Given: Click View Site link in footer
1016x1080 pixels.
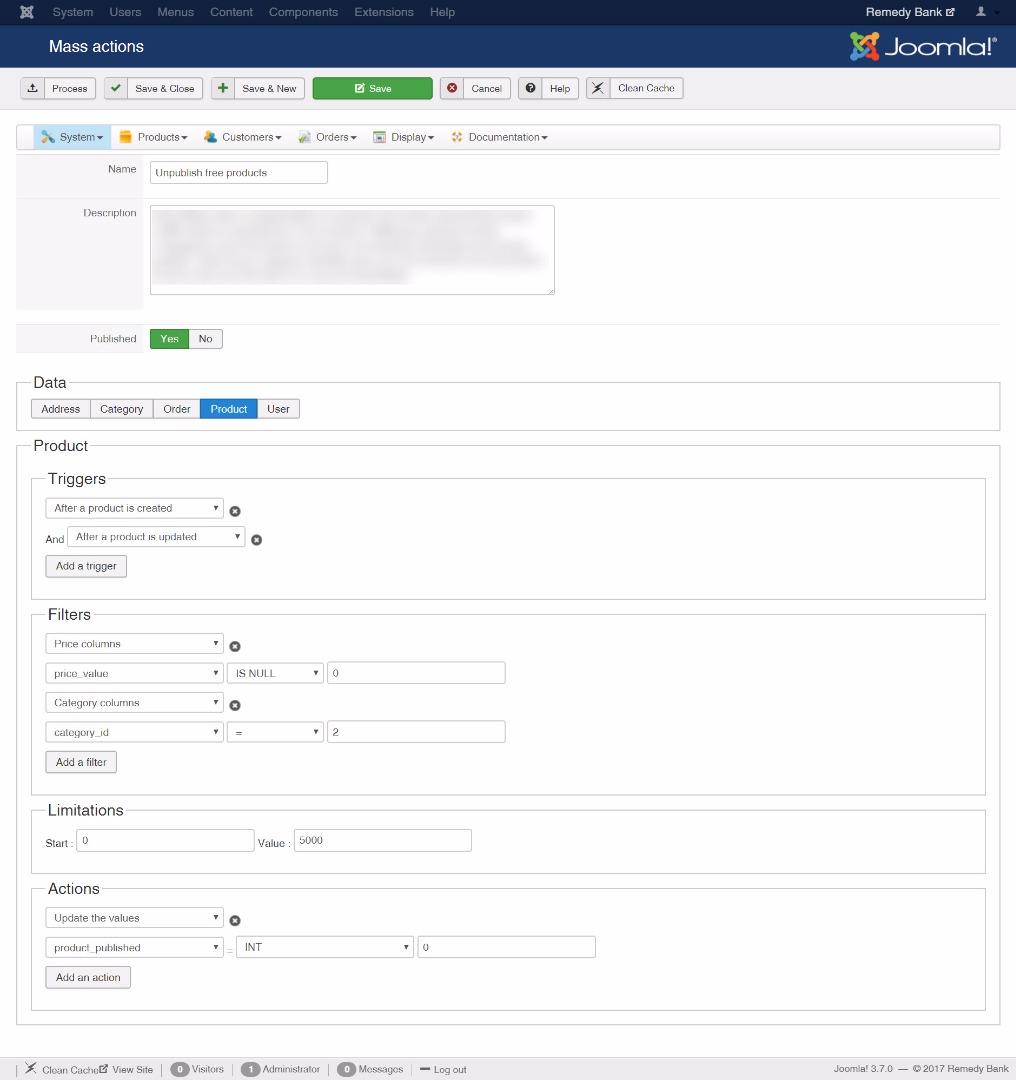Looking at the screenshot, I should click(132, 1070).
